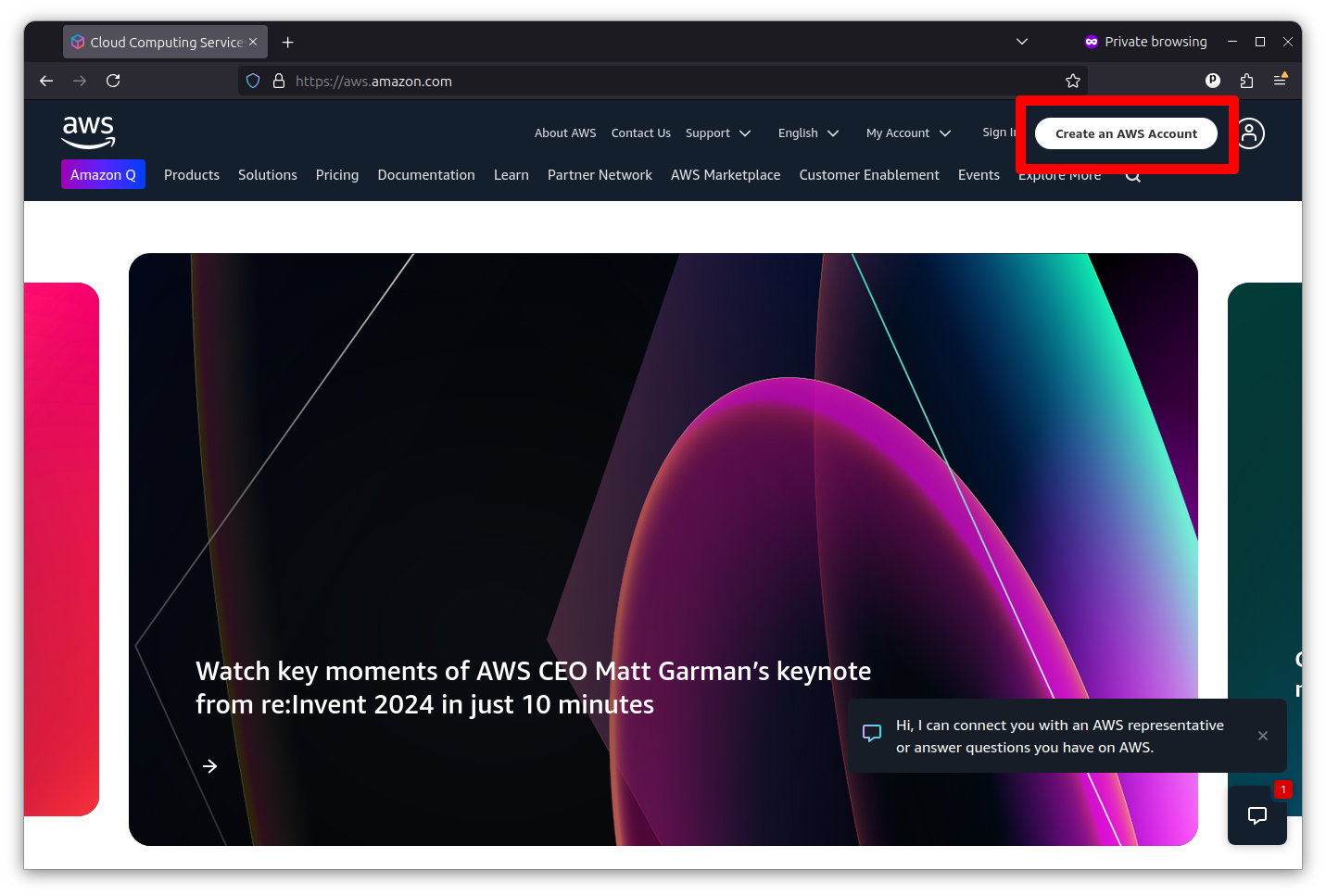This screenshot has width=1326, height=896.
Task: Toggle tracking protection via shield icon
Action: click(252, 81)
